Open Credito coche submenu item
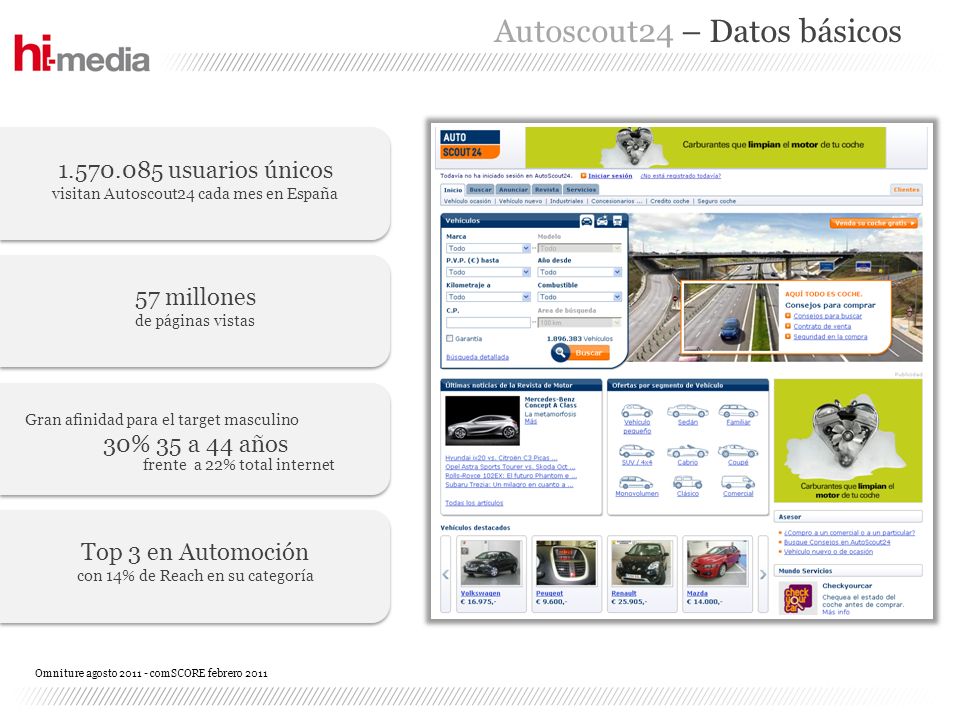This screenshot has height=720, width=960. point(669,201)
